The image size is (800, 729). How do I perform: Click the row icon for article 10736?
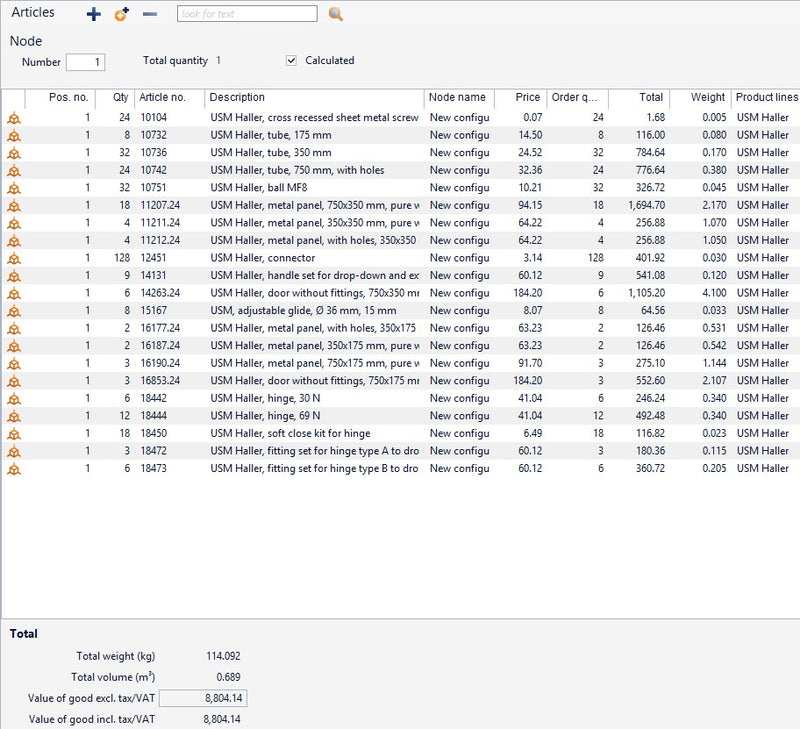(14, 153)
